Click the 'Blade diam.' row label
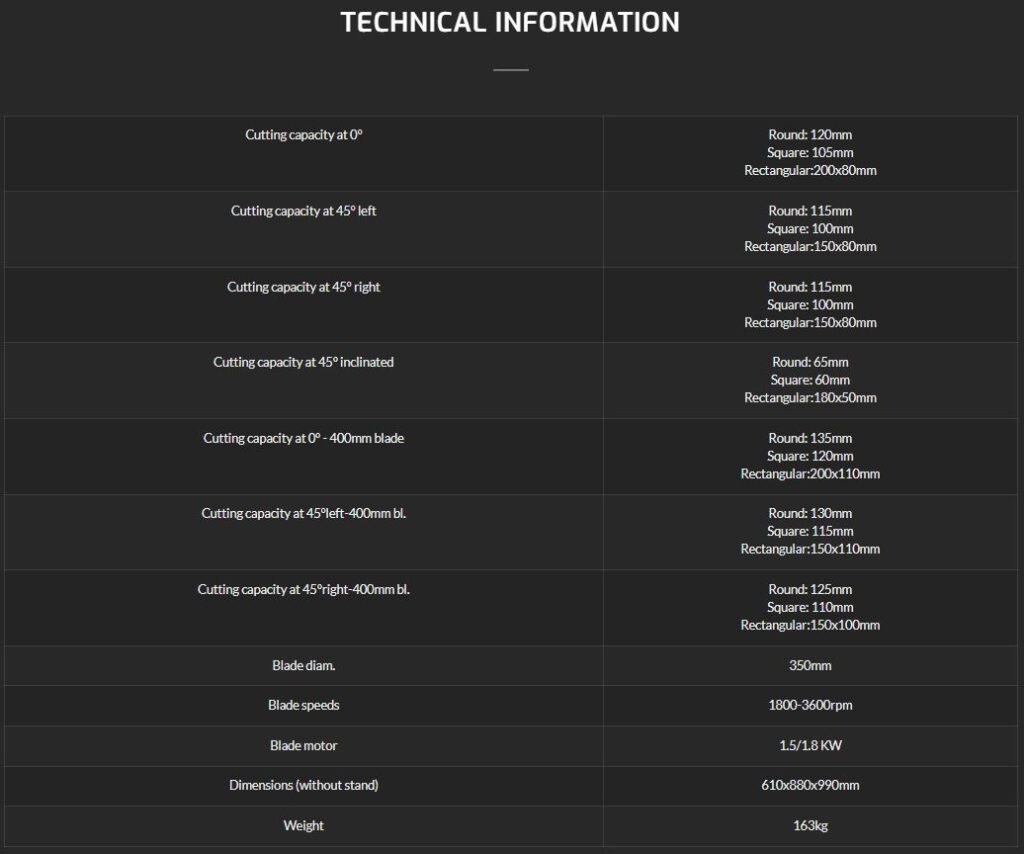Image resolution: width=1024 pixels, height=854 pixels. coord(304,665)
